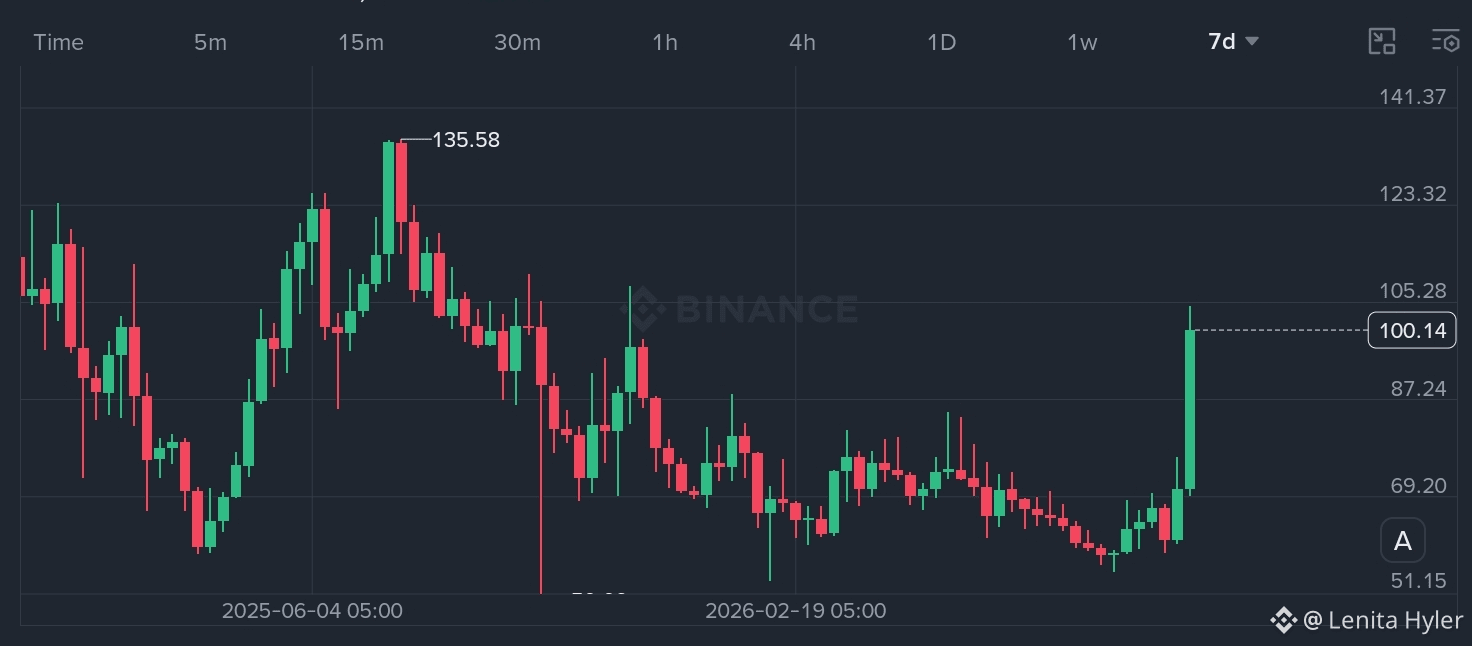The height and width of the screenshot is (646, 1472).
Task: Select the 5m interval
Action: pos(210,42)
